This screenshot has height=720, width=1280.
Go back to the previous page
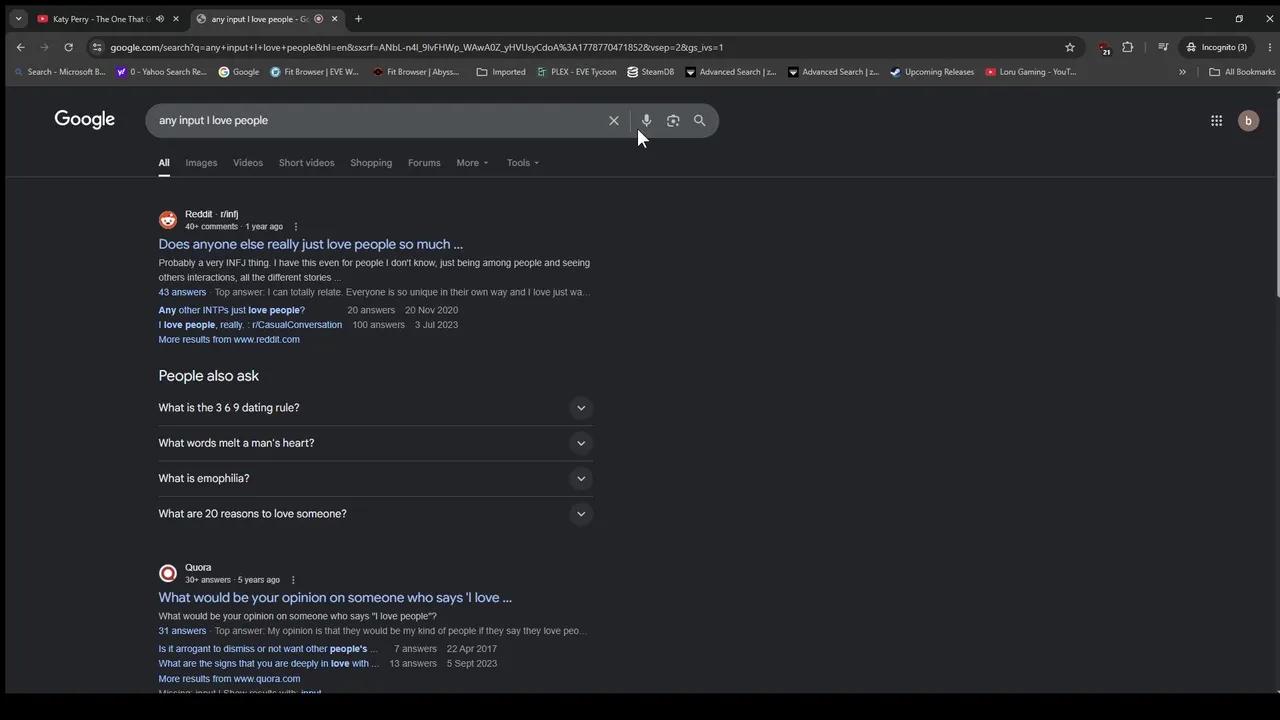point(20,47)
